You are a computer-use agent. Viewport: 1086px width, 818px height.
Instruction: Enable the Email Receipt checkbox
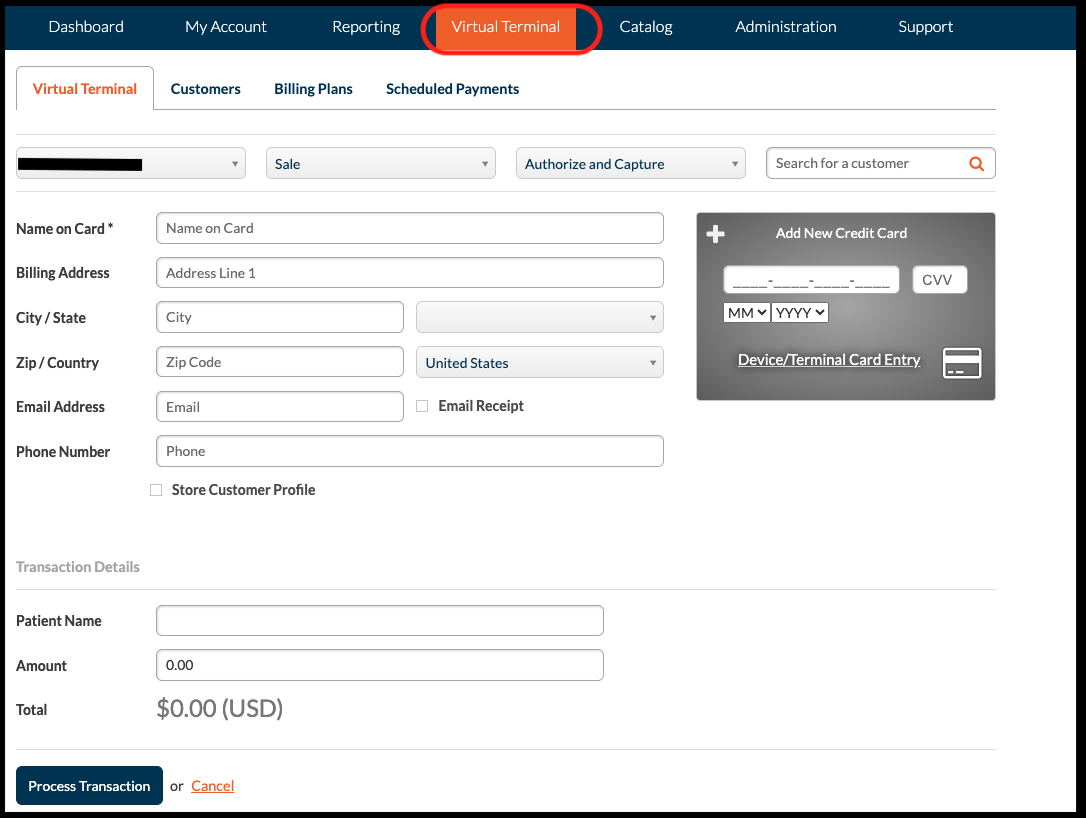[x=422, y=406]
